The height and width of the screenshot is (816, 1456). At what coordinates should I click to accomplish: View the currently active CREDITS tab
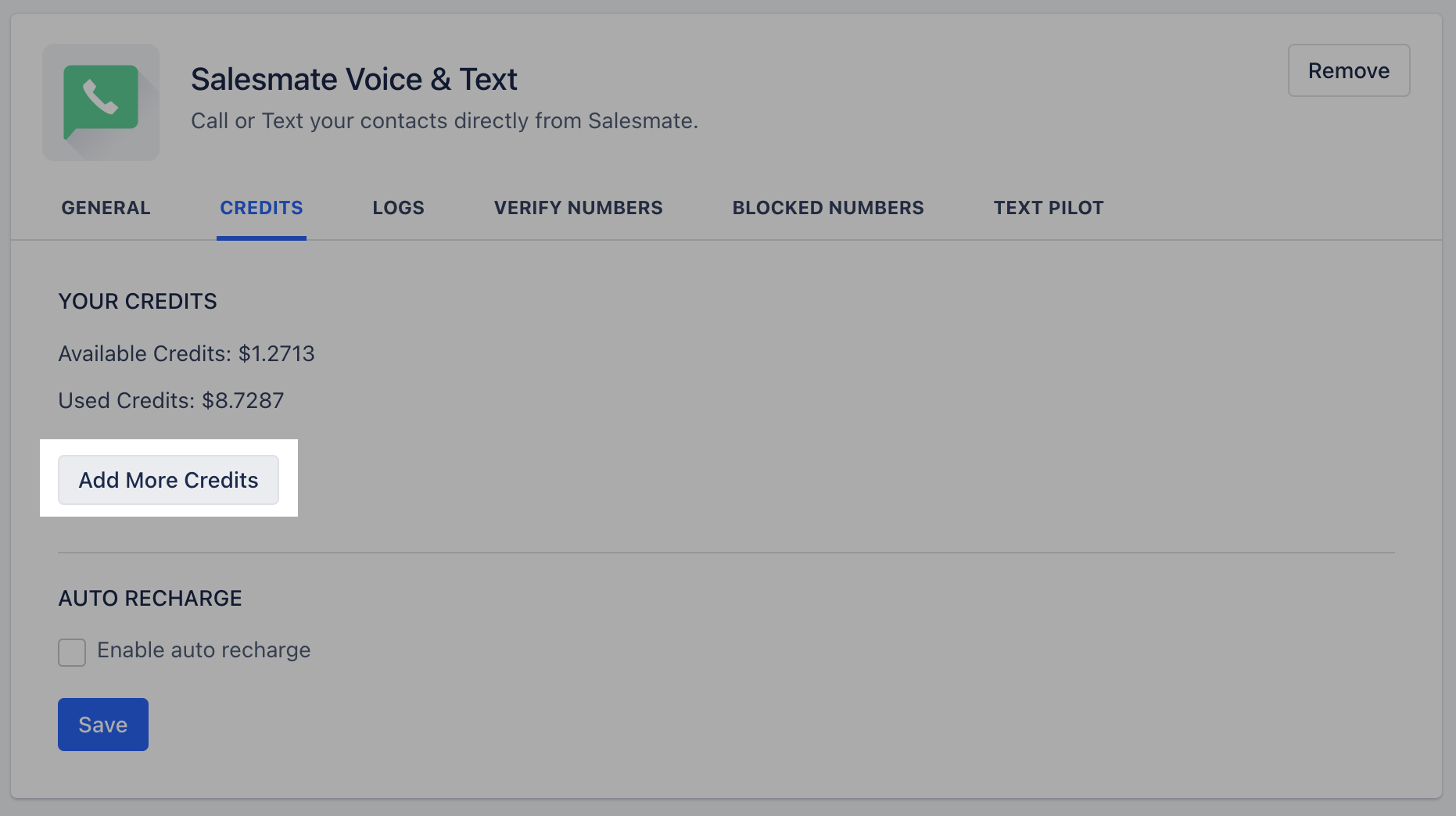pyautogui.click(x=261, y=207)
